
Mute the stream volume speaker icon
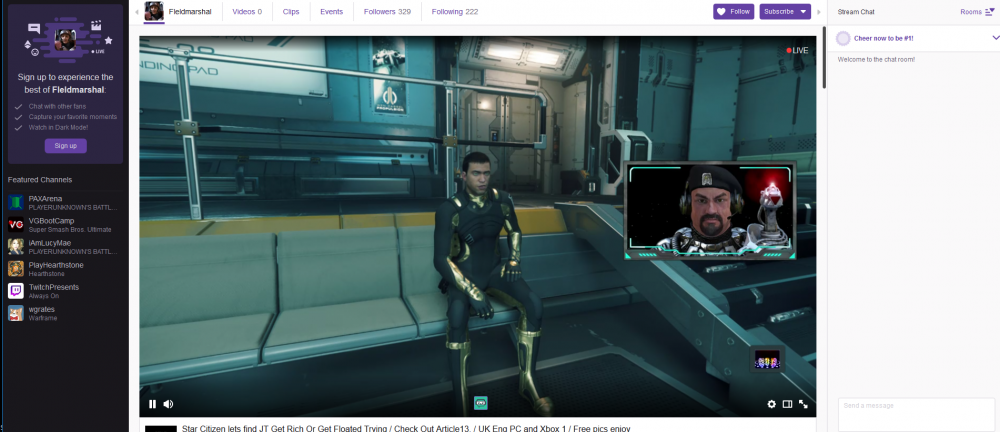[x=168, y=404]
